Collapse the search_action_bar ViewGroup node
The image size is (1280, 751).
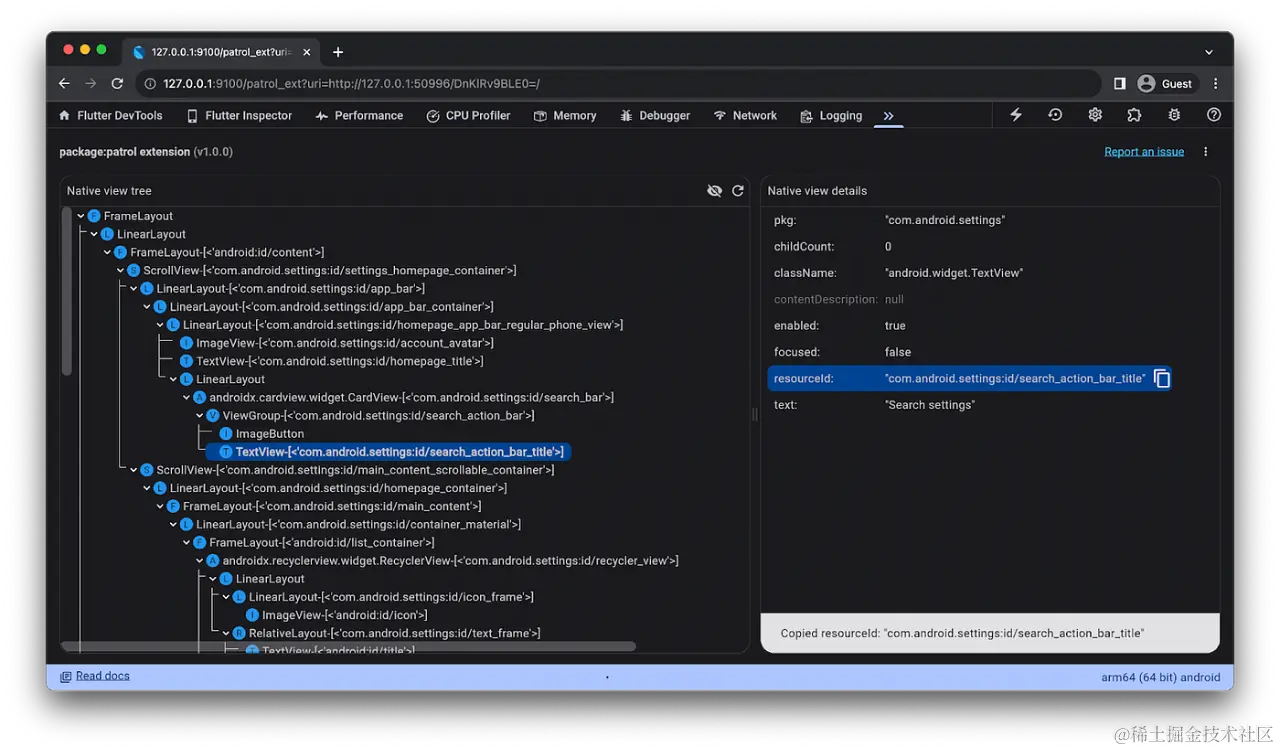coord(199,416)
